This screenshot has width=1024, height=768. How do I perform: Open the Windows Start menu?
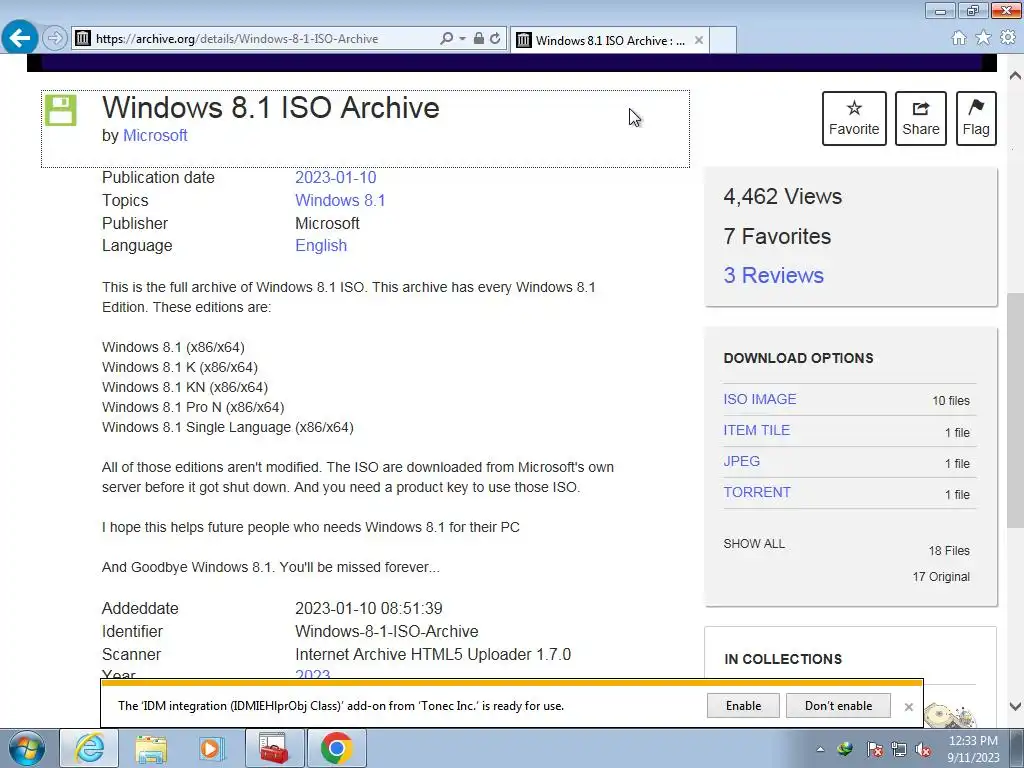26,748
